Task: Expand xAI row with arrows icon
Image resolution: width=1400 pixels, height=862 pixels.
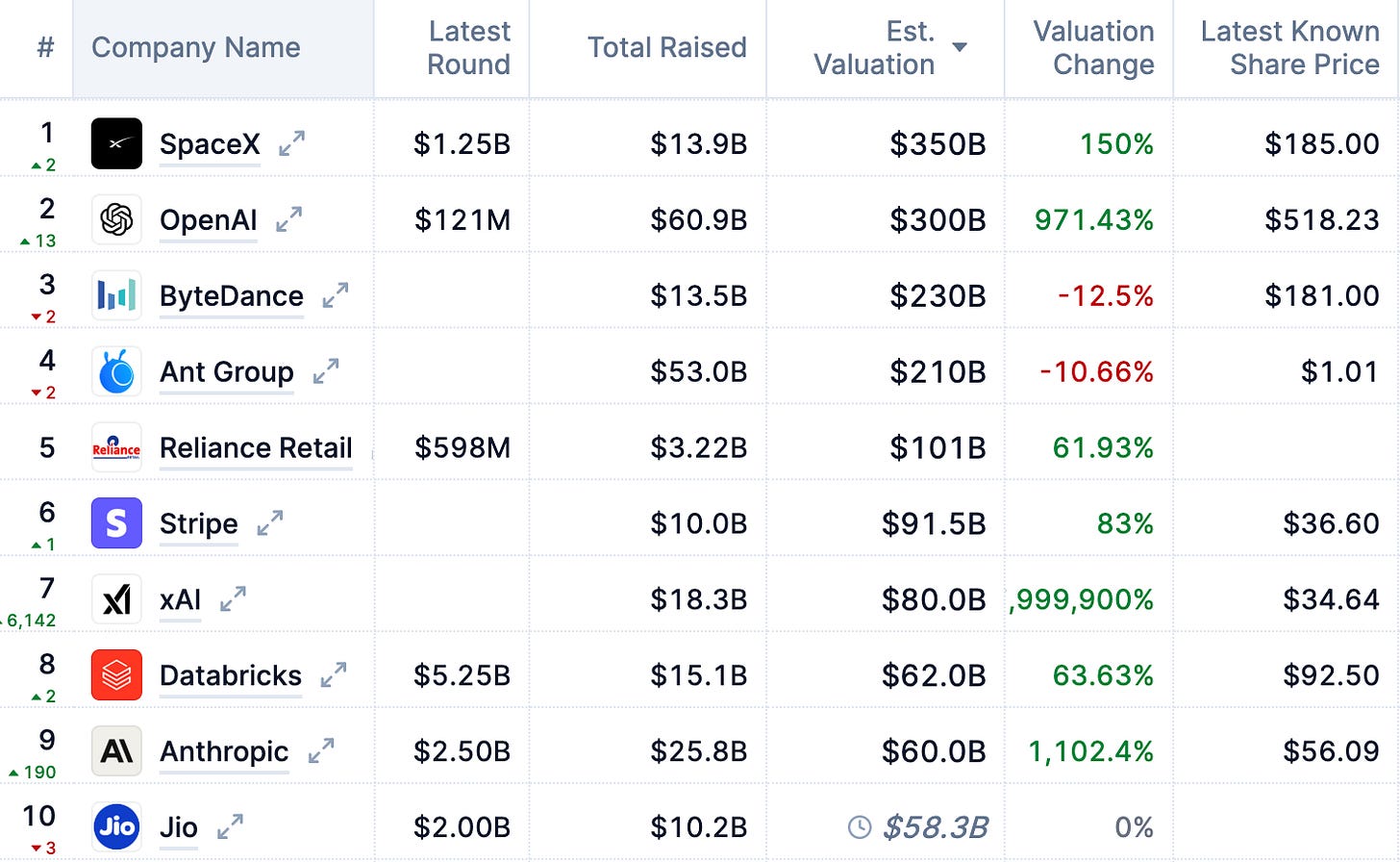Action: [x=233, y=600]
